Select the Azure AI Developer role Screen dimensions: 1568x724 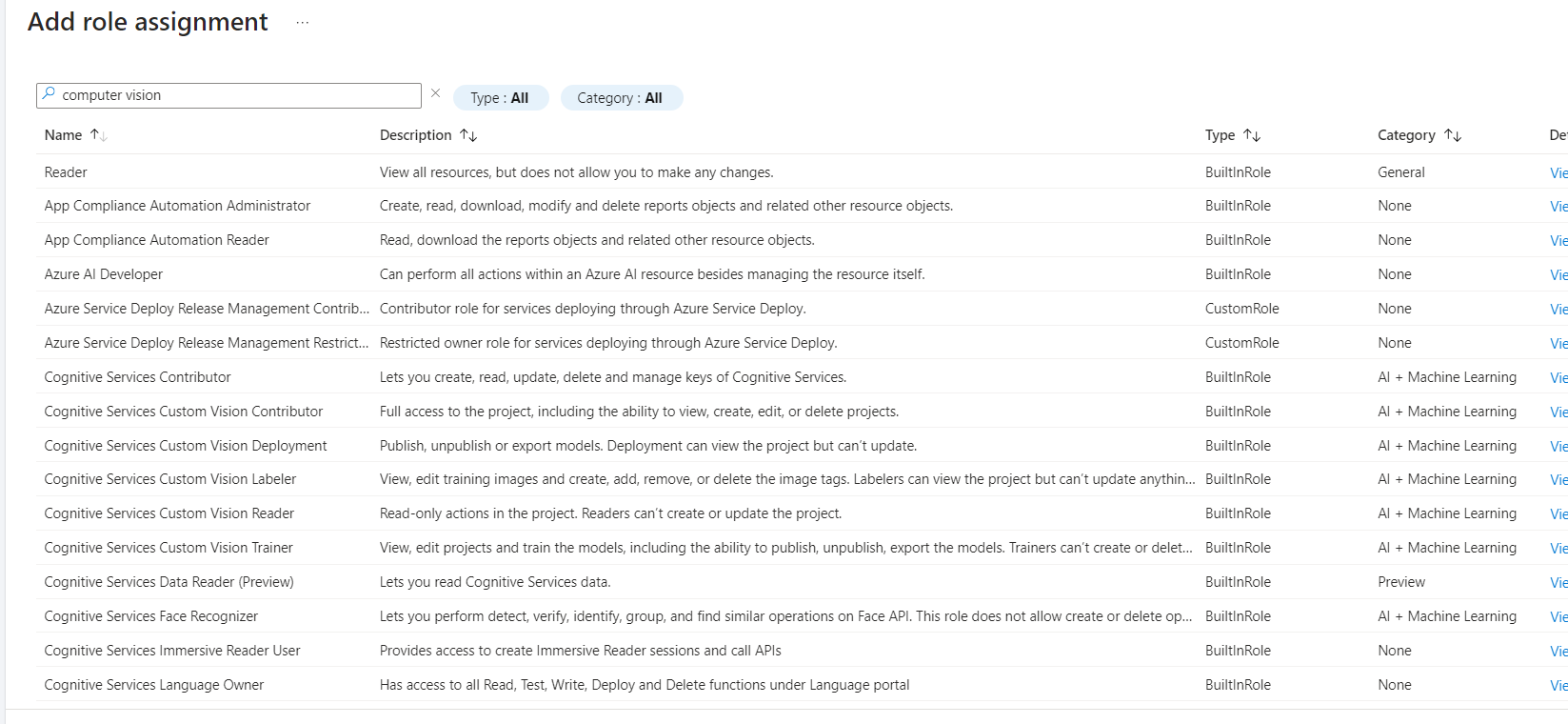(802, 274)
